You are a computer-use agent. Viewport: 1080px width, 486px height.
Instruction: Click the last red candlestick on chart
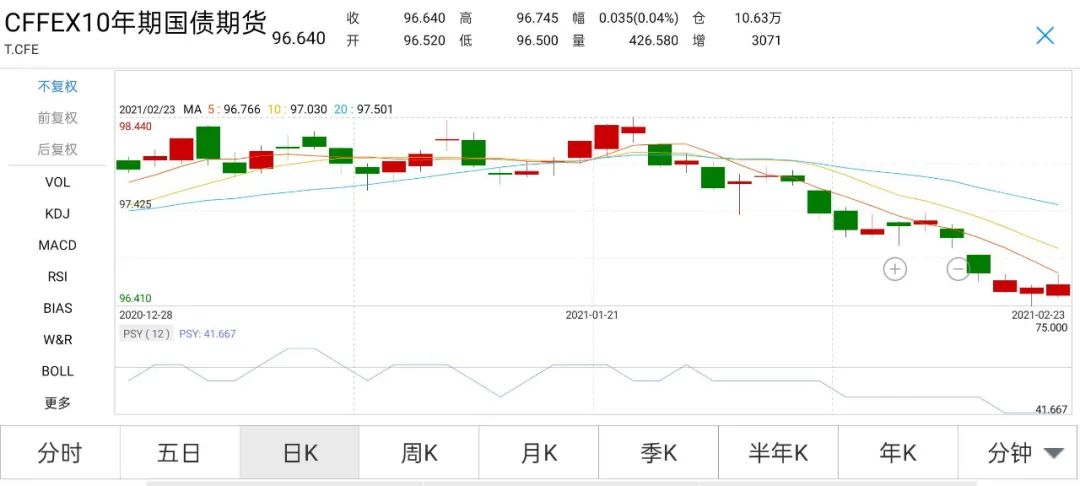click(x=1058, y=290)
